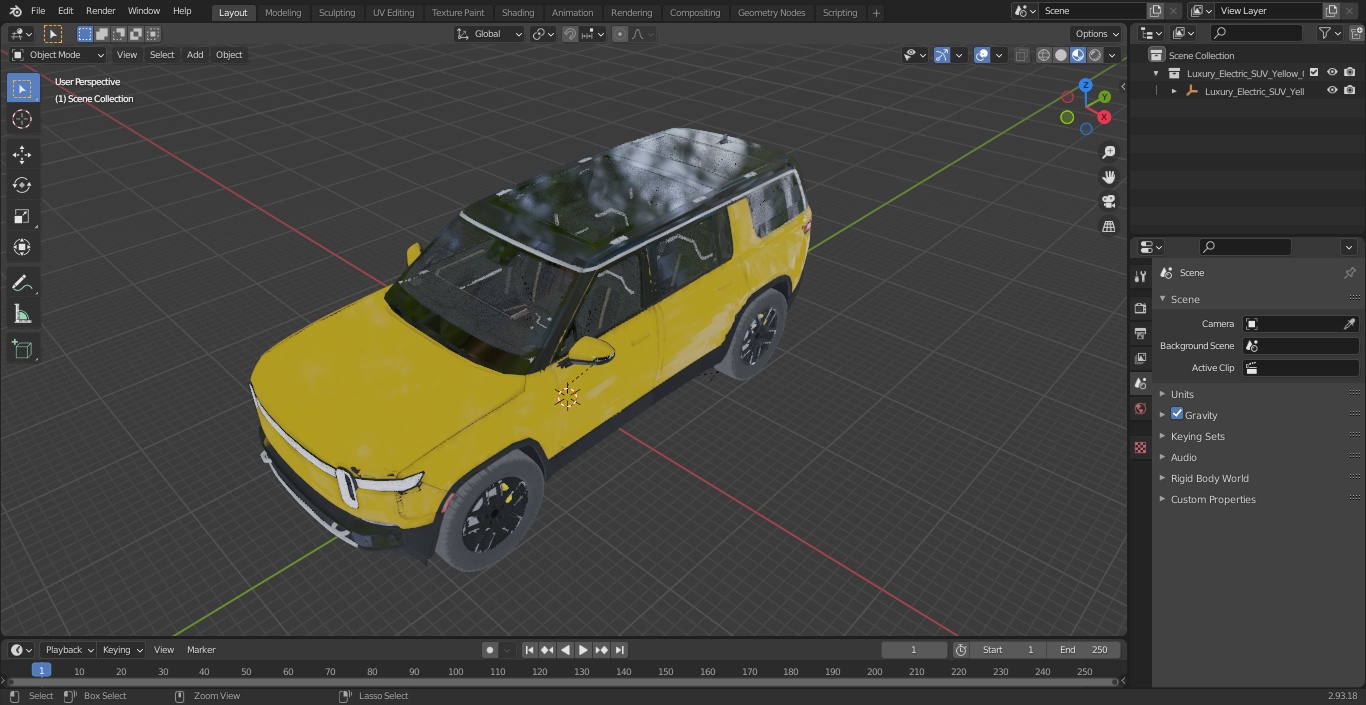Viewport: 1366px width, 705px height.
Task: Open the Global transform orientation dropdown
Action: [489, 34]
